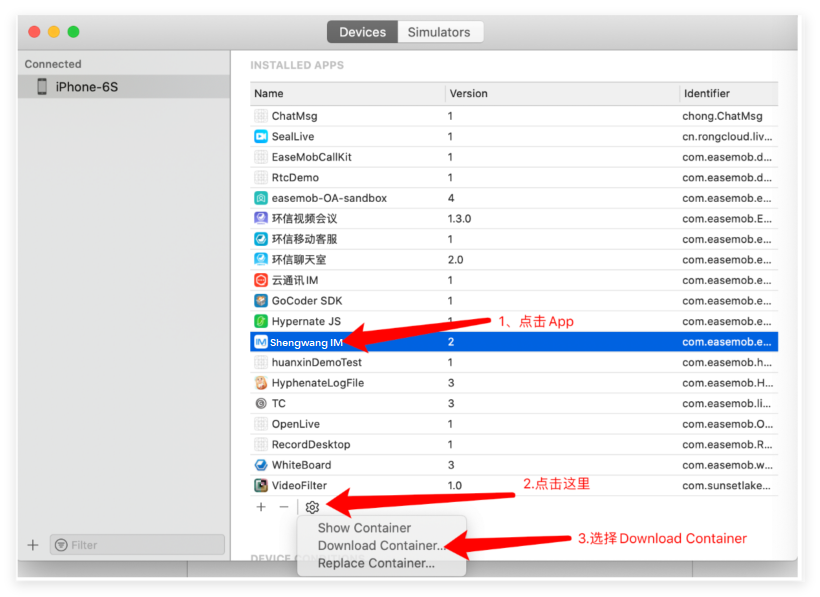Screen dimensions: 820x597
Task: Click the huanxinDemoTest placeholder app icon
Action: [260, 362]
